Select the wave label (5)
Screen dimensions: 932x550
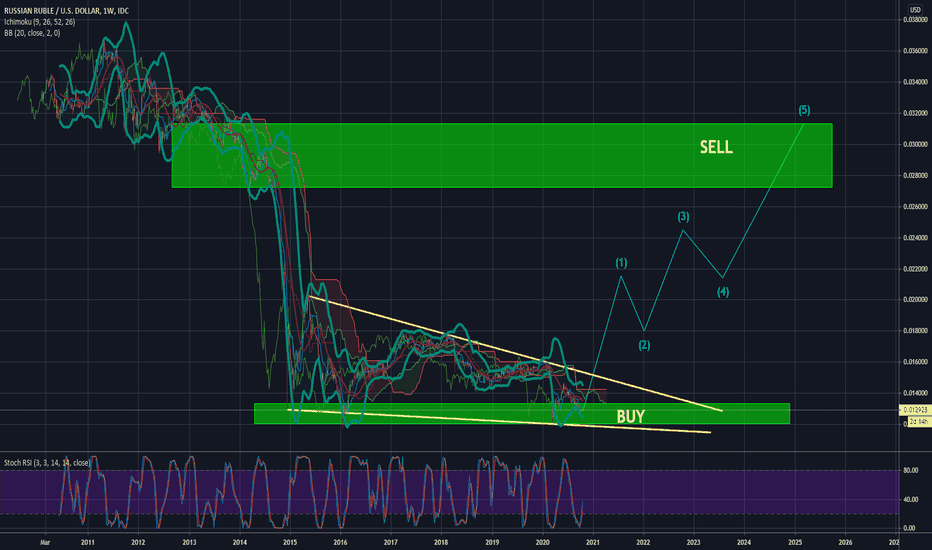[x=804, y=110]
